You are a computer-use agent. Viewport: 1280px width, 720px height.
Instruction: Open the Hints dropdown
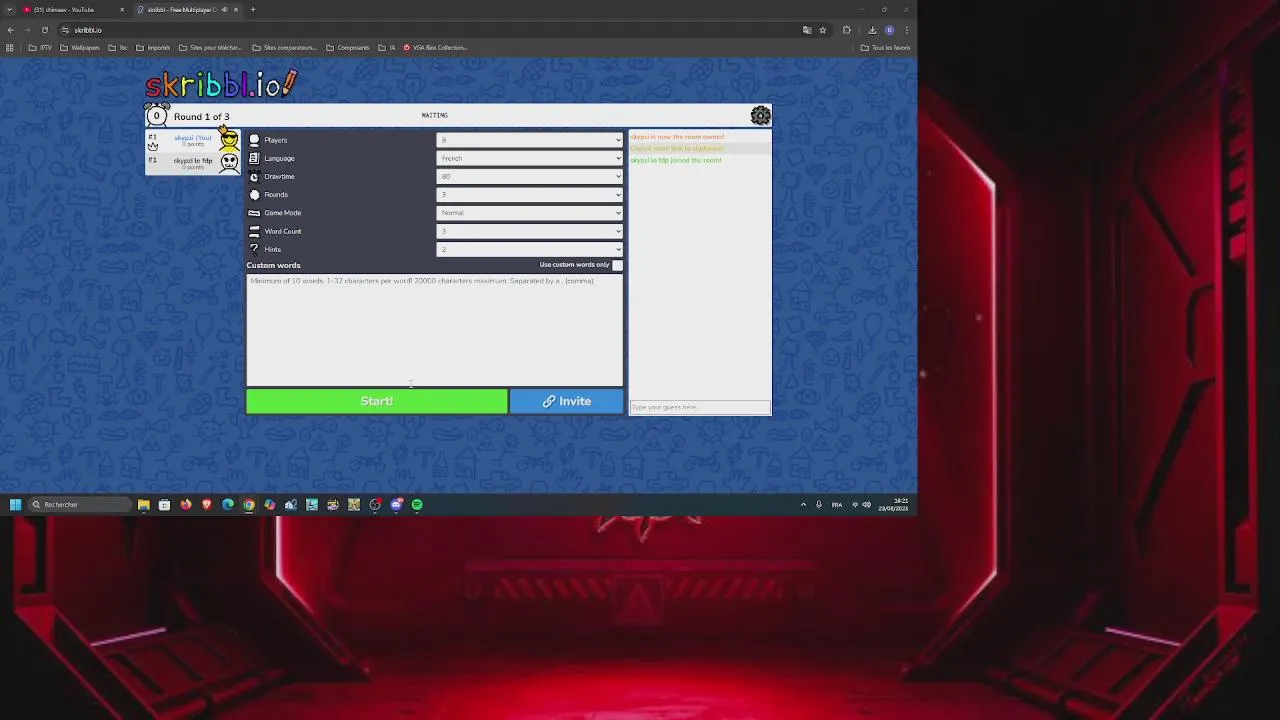(530, 249)
